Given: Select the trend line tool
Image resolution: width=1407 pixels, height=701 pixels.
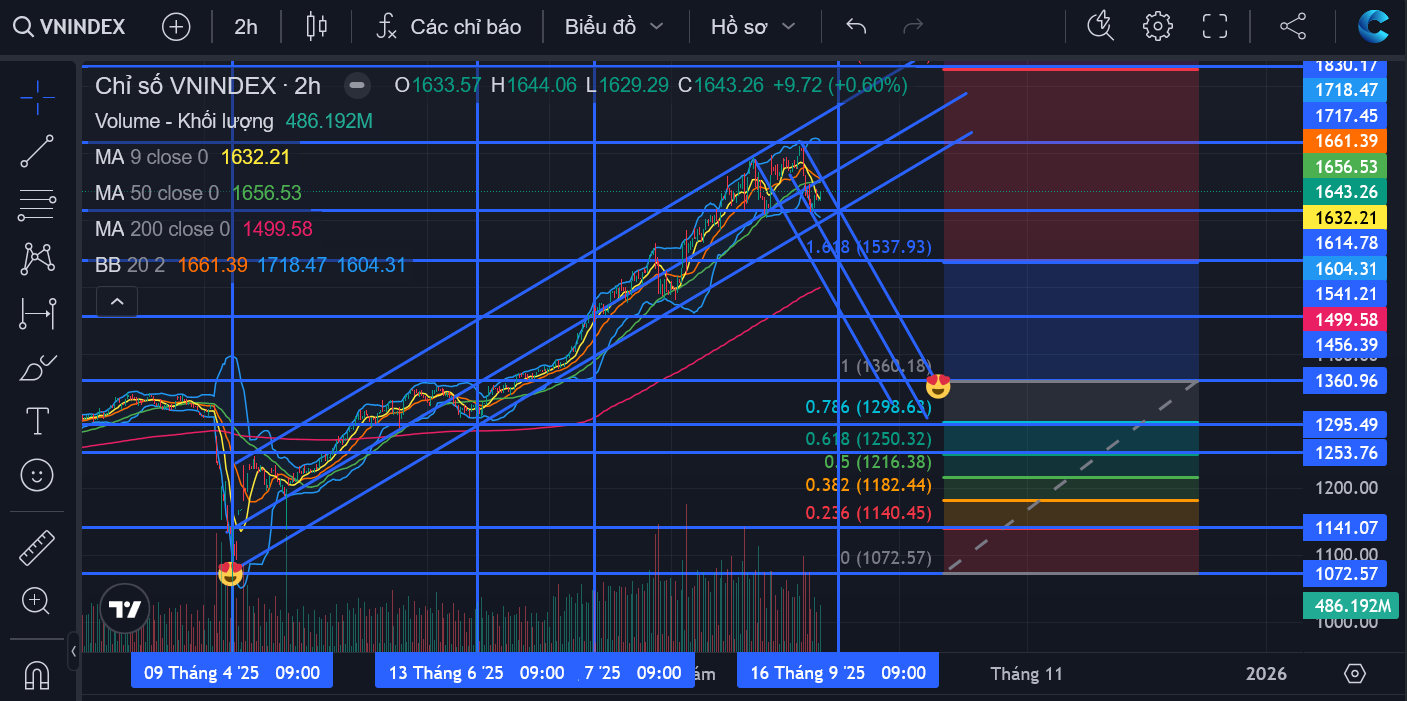Looking at the screenshot, I should [x=37, y=152].
